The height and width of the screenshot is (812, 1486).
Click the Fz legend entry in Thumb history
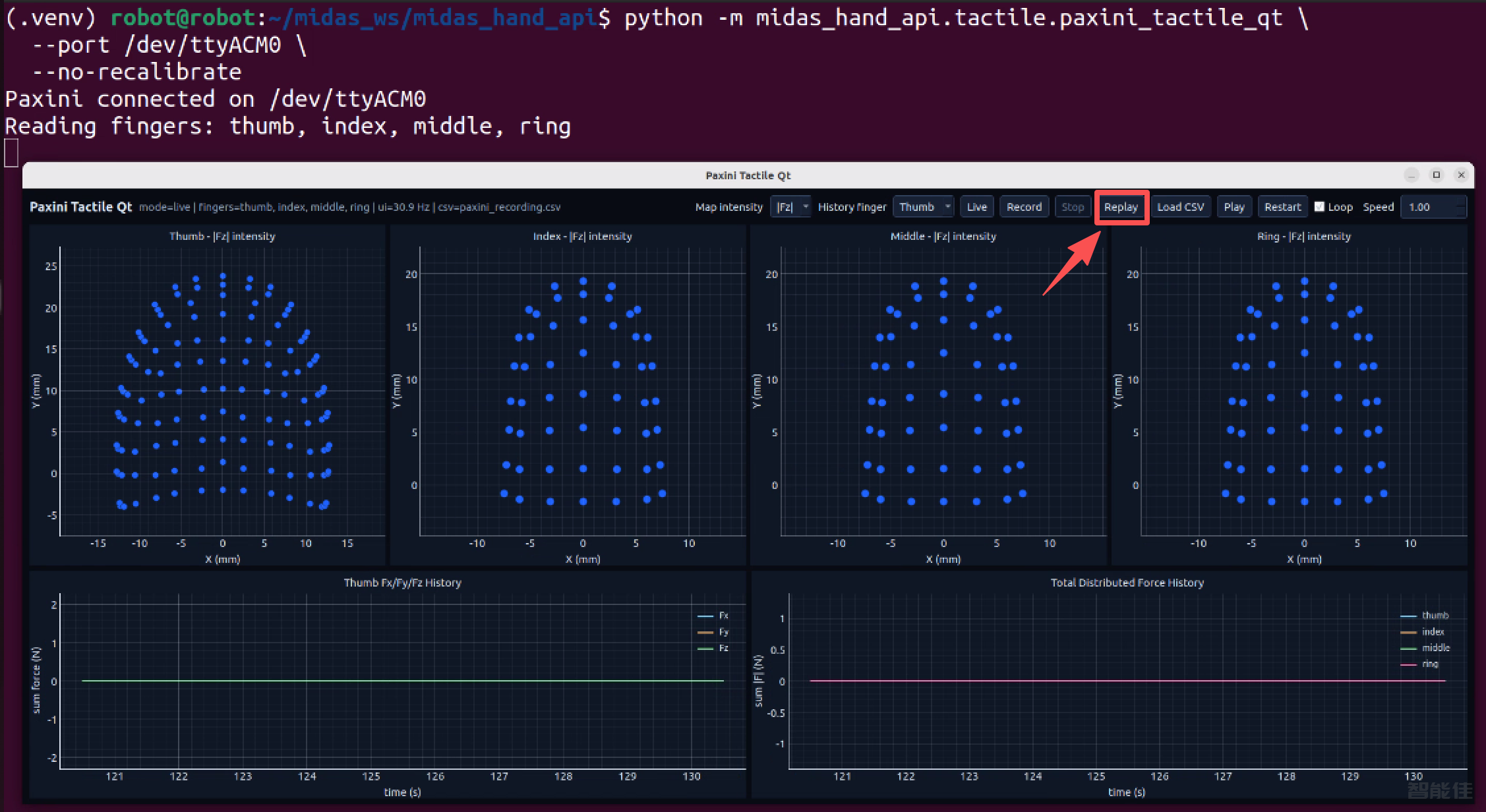click(713, 649)
